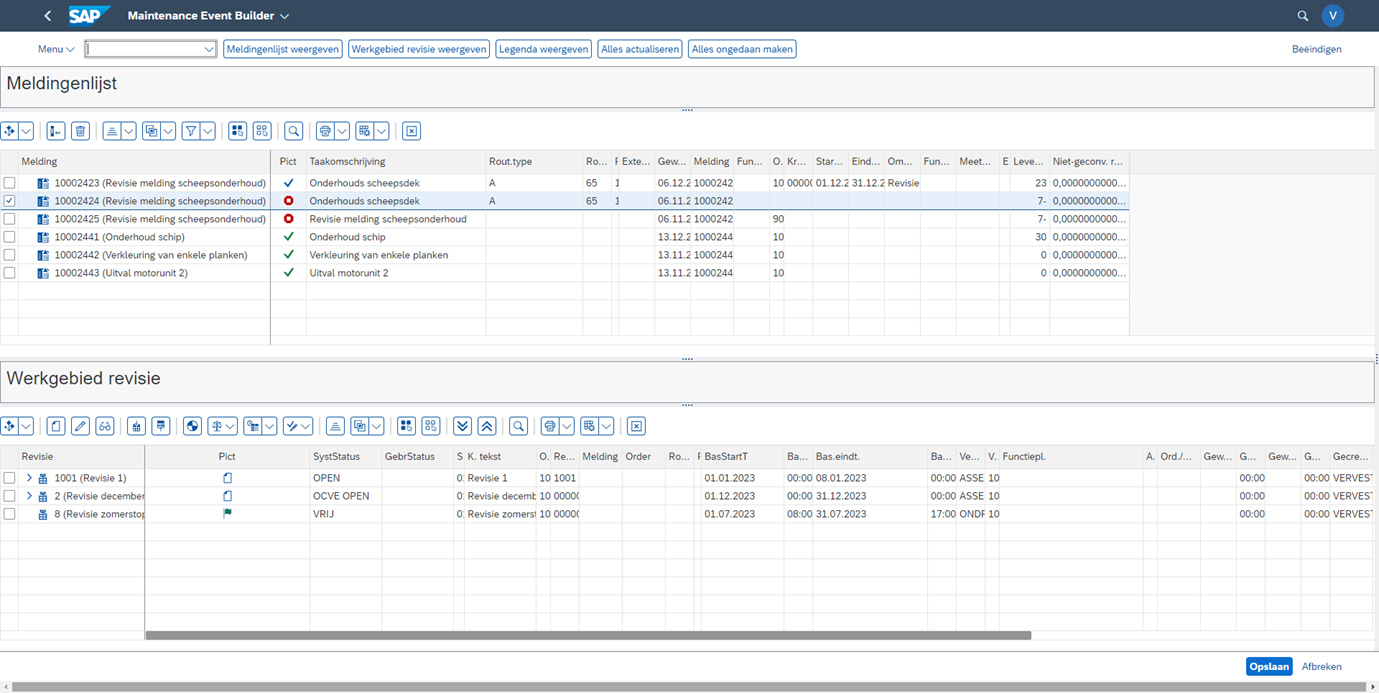
Task: Click the Display glasses icon in Werkgebied revisie
Action: [105, 425]
